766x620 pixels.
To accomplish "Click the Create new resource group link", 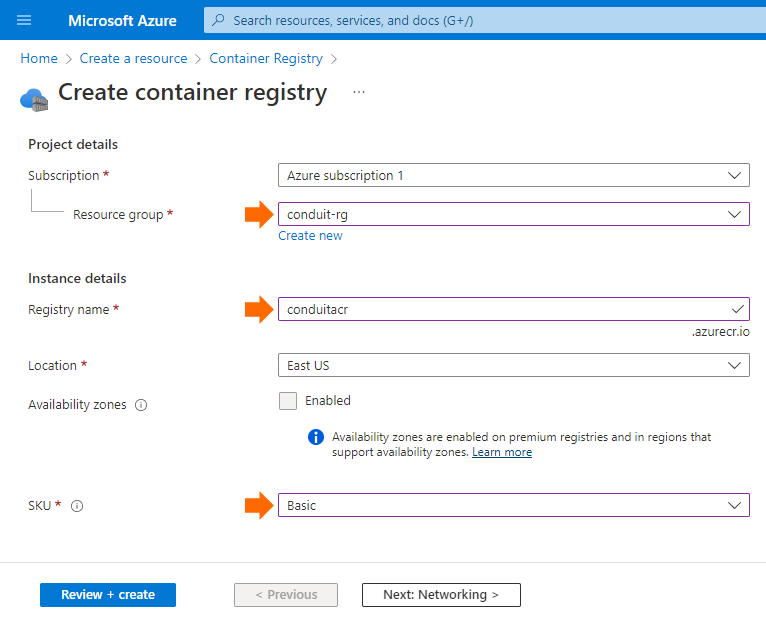I will coord(310,235).
